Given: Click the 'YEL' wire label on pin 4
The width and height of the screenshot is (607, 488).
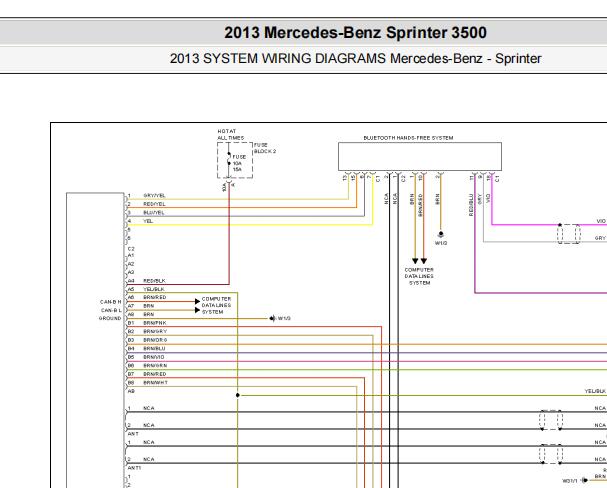Looking at the screenshot, I should point(148,221).
